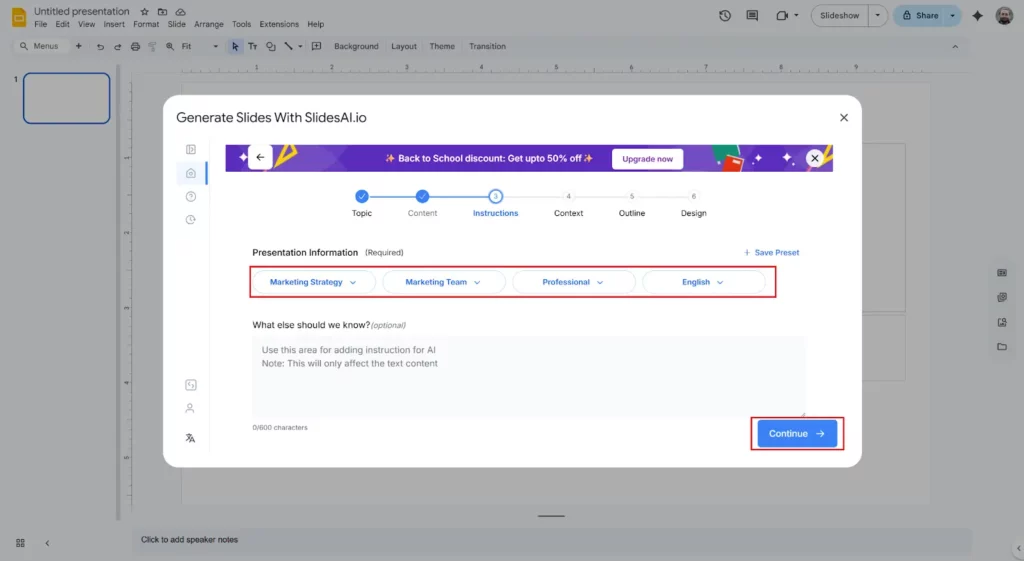1024x561 pixels.
Task: Dismiss the Back to School banner
Action: pos(815,158)
